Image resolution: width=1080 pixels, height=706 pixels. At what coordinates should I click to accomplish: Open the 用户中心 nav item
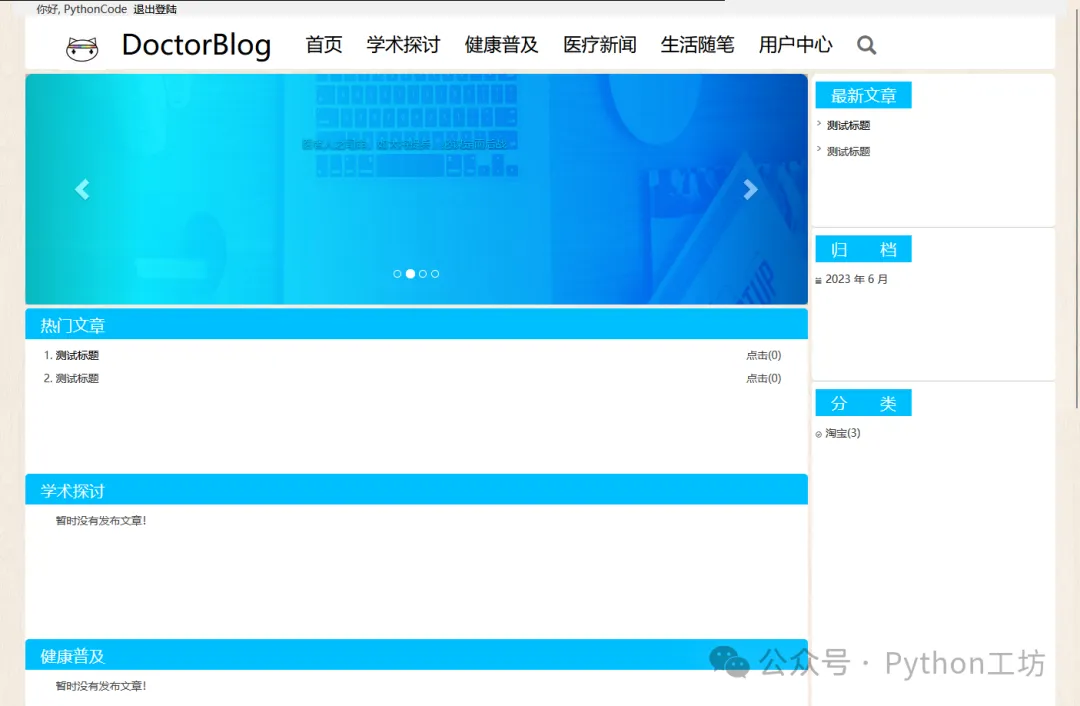click(796, 45)
